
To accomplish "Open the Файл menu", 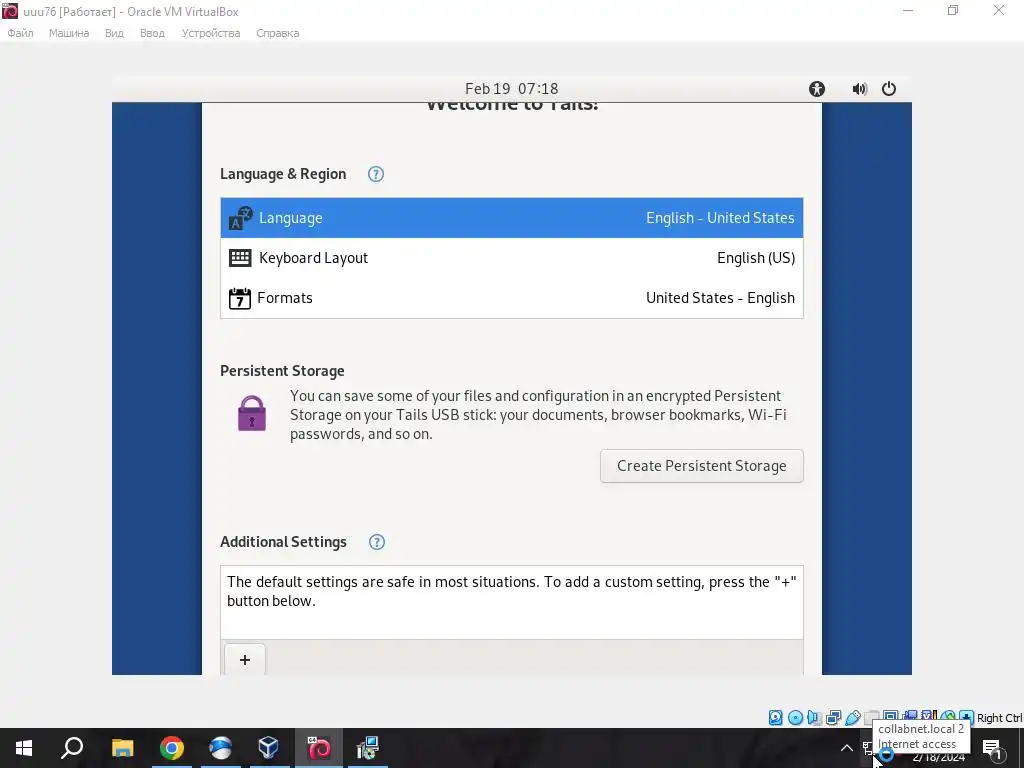I will (20, 33).
